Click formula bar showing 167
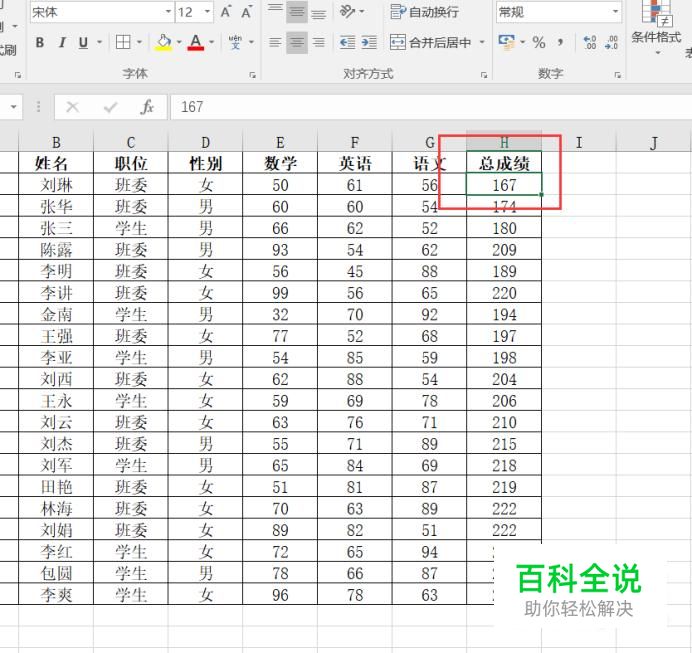Screen dimensions: 692x653 point(431,107)
